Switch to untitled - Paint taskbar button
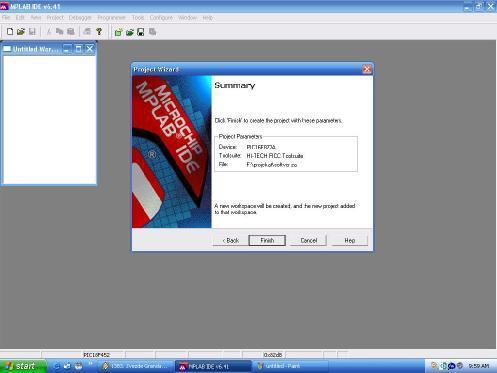This screenshot has width=497, height=373. 290,366
